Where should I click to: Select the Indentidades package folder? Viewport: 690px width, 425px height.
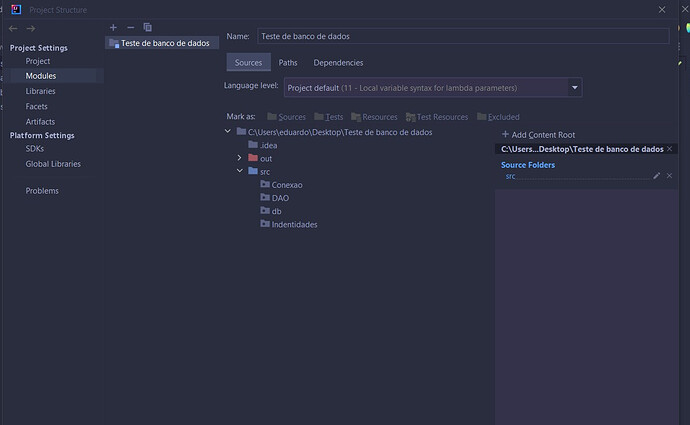(x=289, y=224)
